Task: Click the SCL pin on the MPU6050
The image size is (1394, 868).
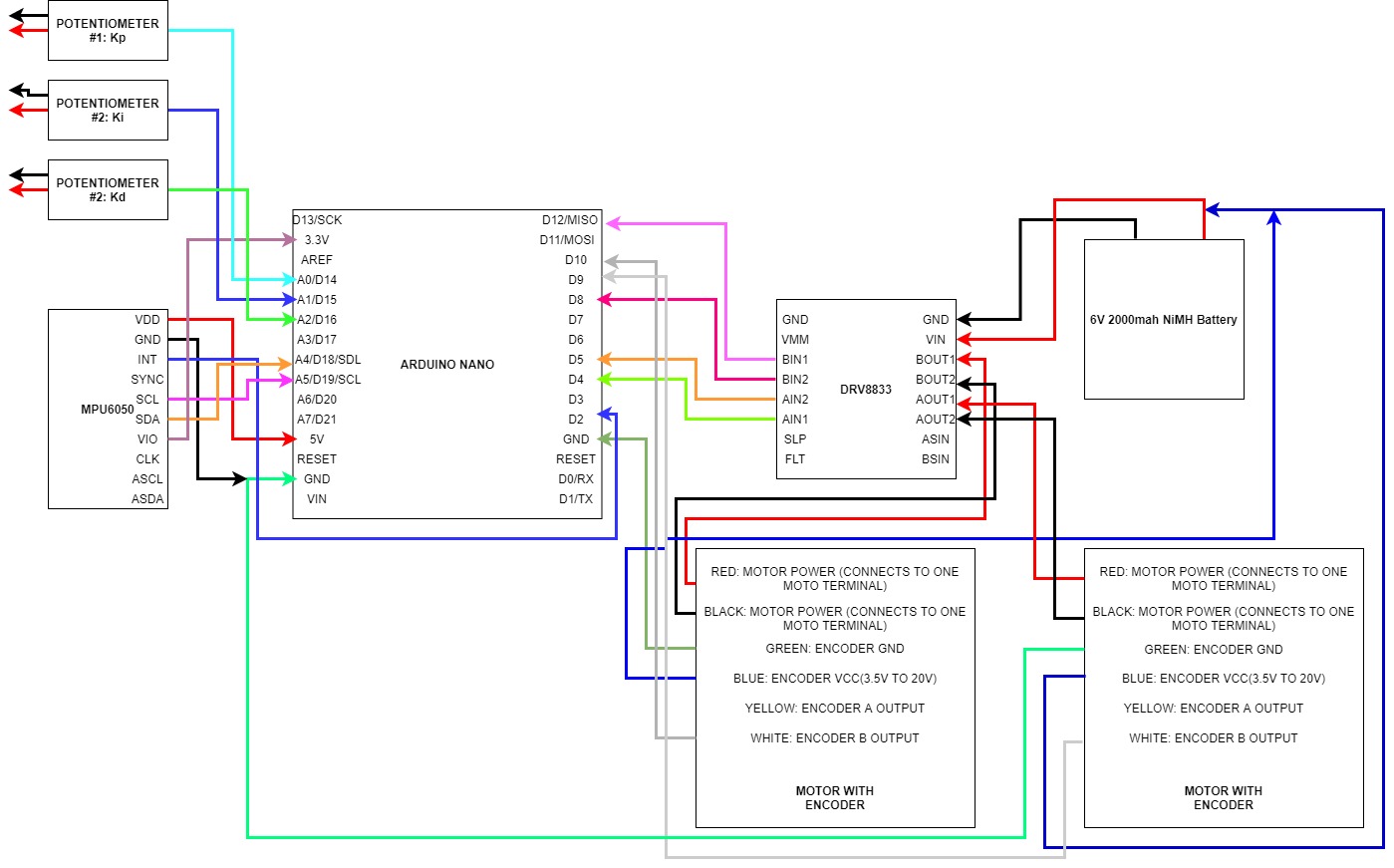Action: click(147, 399)
